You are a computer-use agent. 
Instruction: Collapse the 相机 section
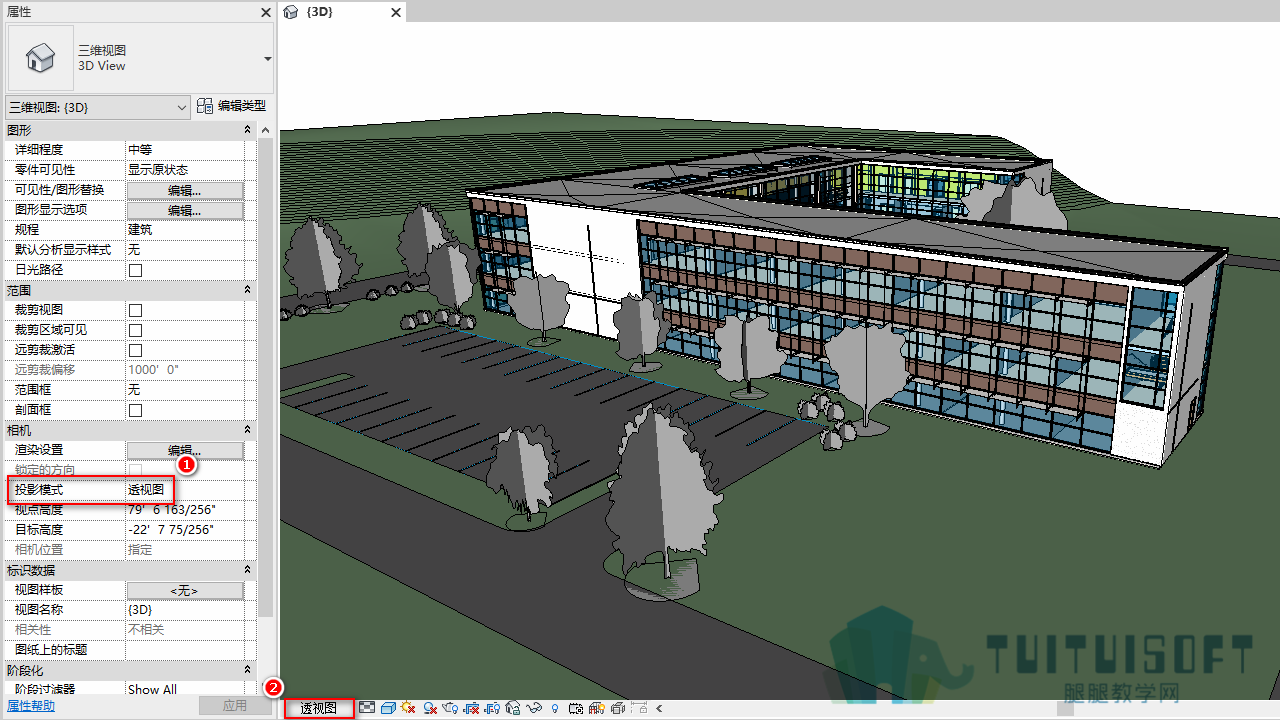pyautogui.click(x=248, y=430)
